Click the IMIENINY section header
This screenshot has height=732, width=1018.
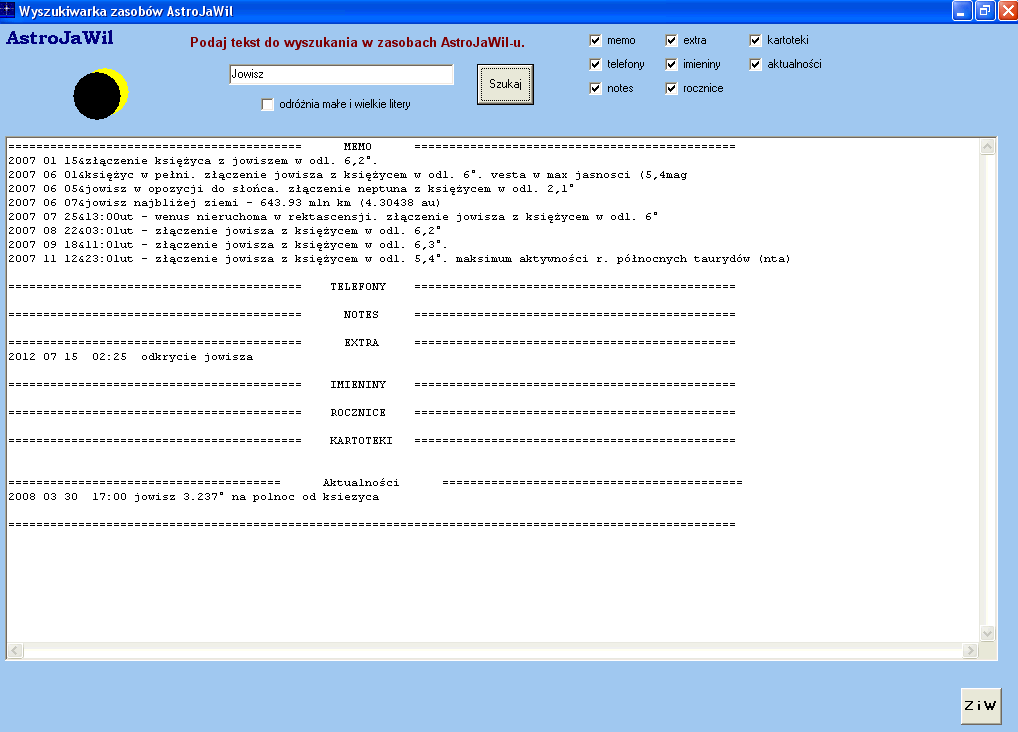tap(358, 385)
